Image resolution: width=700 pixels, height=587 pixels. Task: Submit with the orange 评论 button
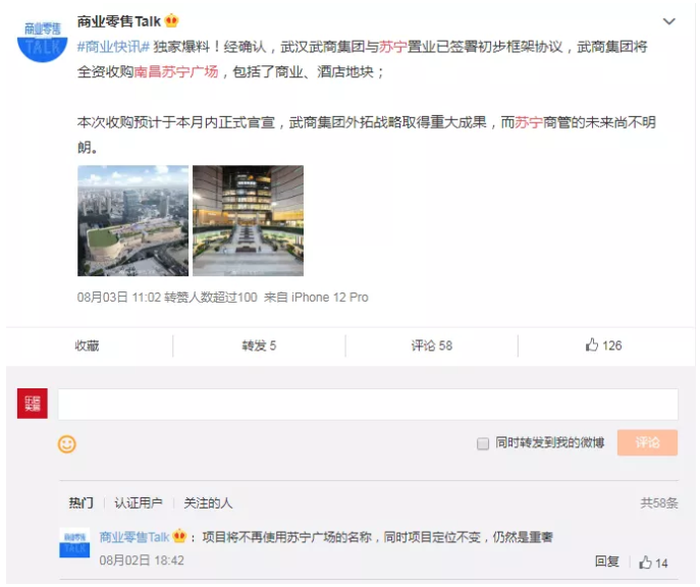pyautogui.click(x=647, y=443)
